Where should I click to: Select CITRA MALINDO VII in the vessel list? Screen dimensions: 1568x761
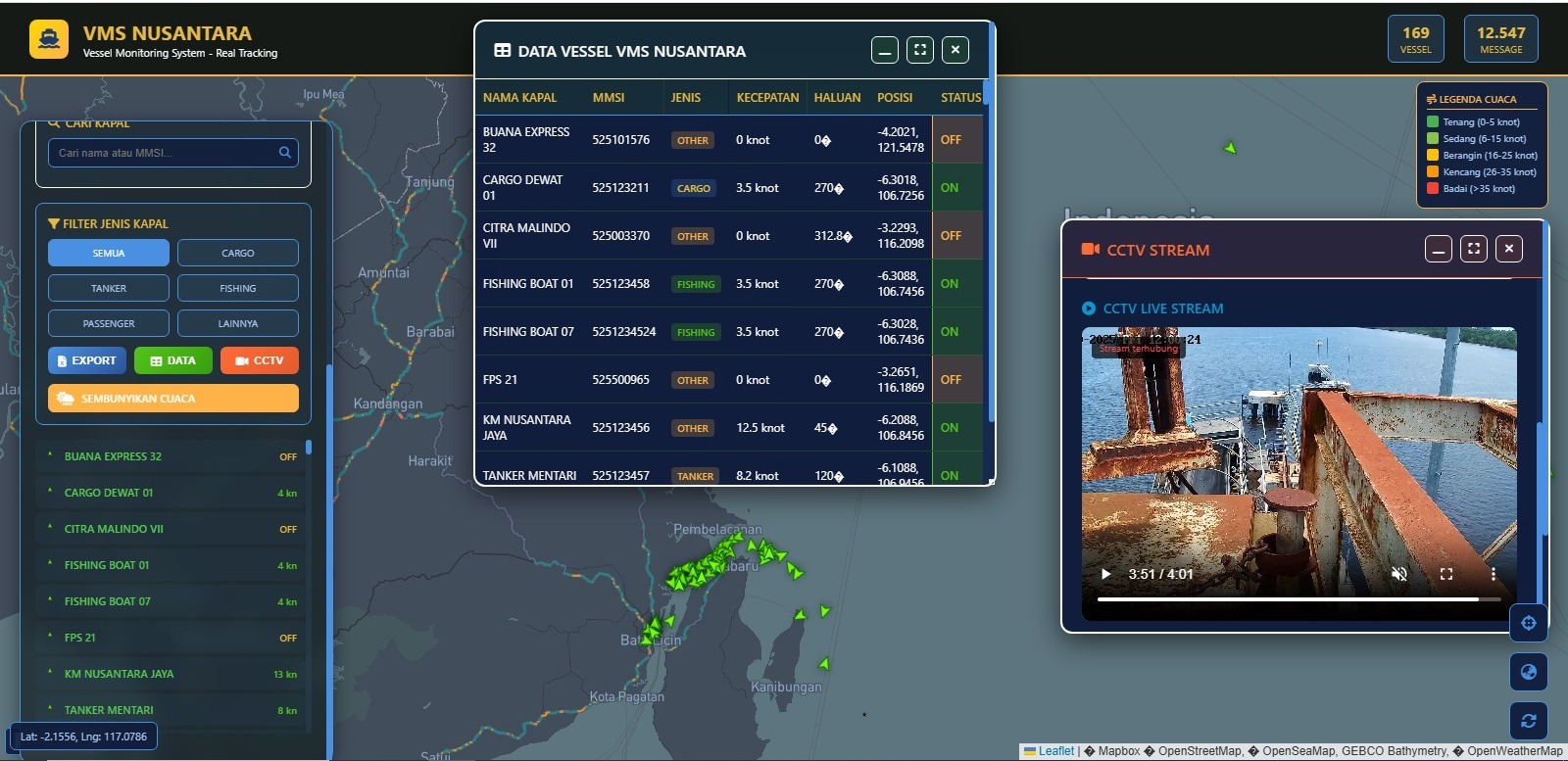(x=171, y=529)
